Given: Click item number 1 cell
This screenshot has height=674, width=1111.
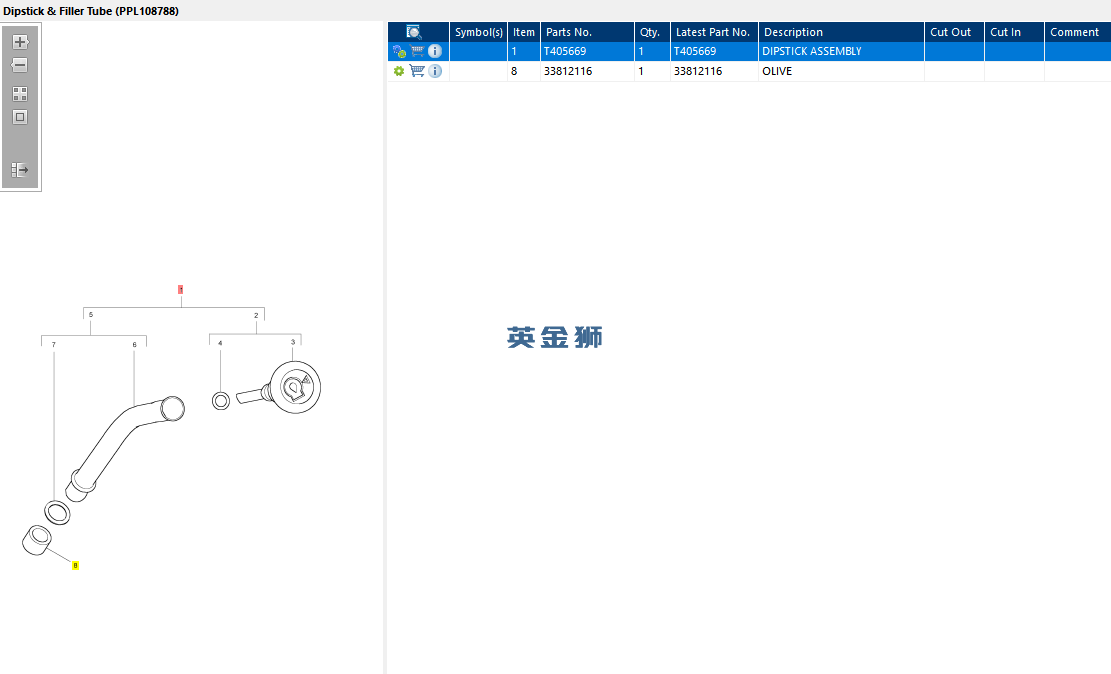Looking at the screenshot, I should click(x=524, y=51).
